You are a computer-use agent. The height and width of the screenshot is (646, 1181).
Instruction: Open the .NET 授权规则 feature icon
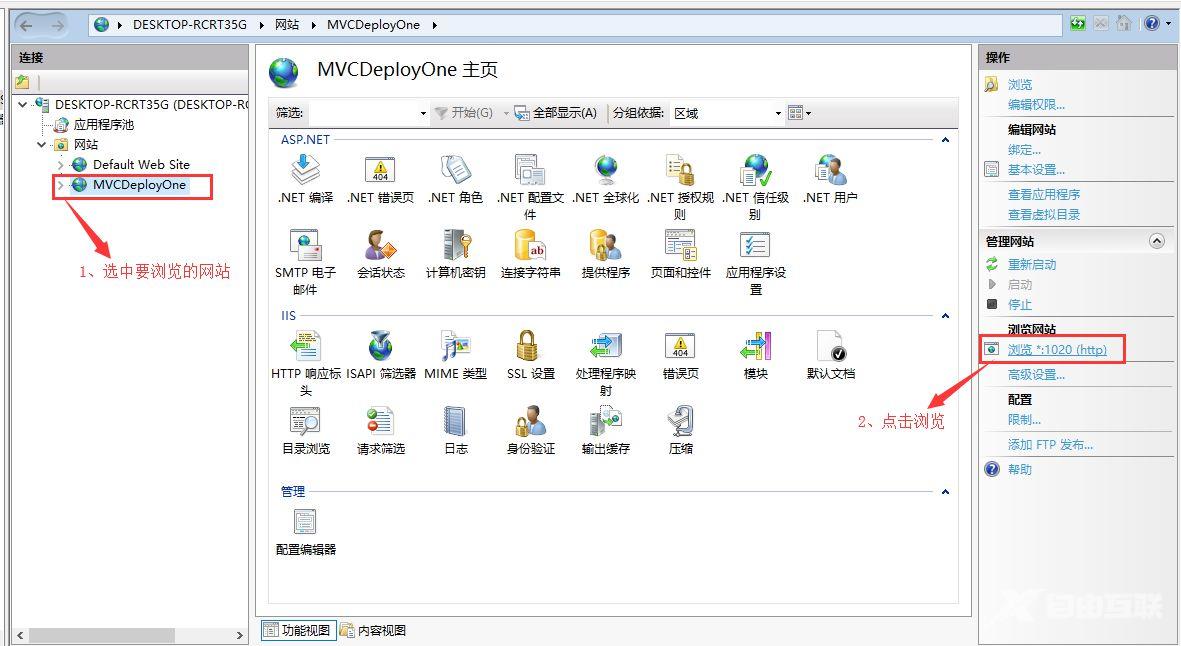[x=680, y=170]
